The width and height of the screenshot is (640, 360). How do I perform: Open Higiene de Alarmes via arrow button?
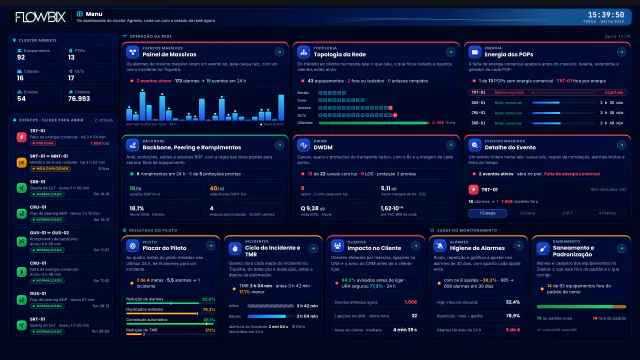click(x=518, y=245)
